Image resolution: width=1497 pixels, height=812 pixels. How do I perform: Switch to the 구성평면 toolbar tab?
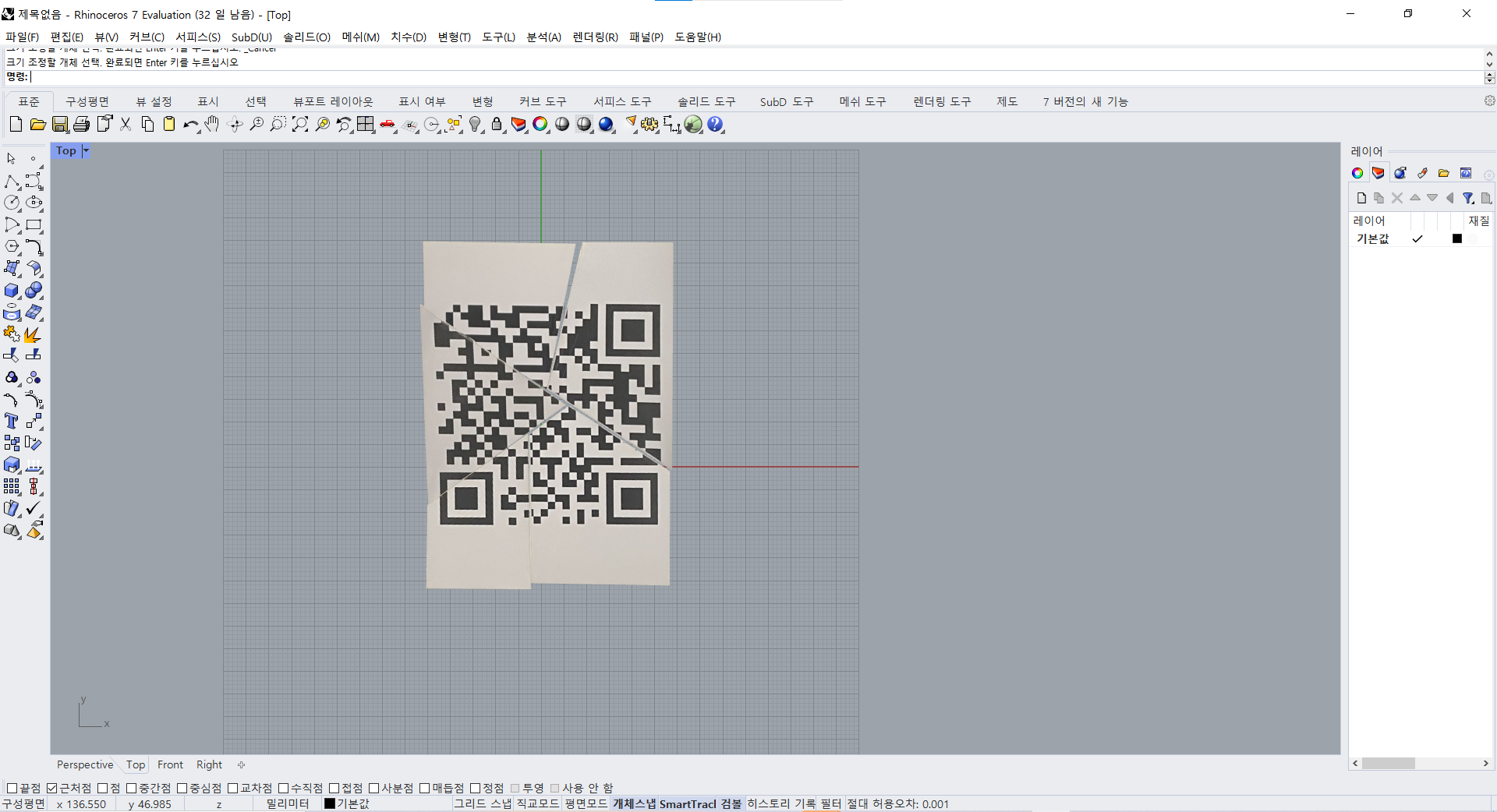click(x=87, y=101)
